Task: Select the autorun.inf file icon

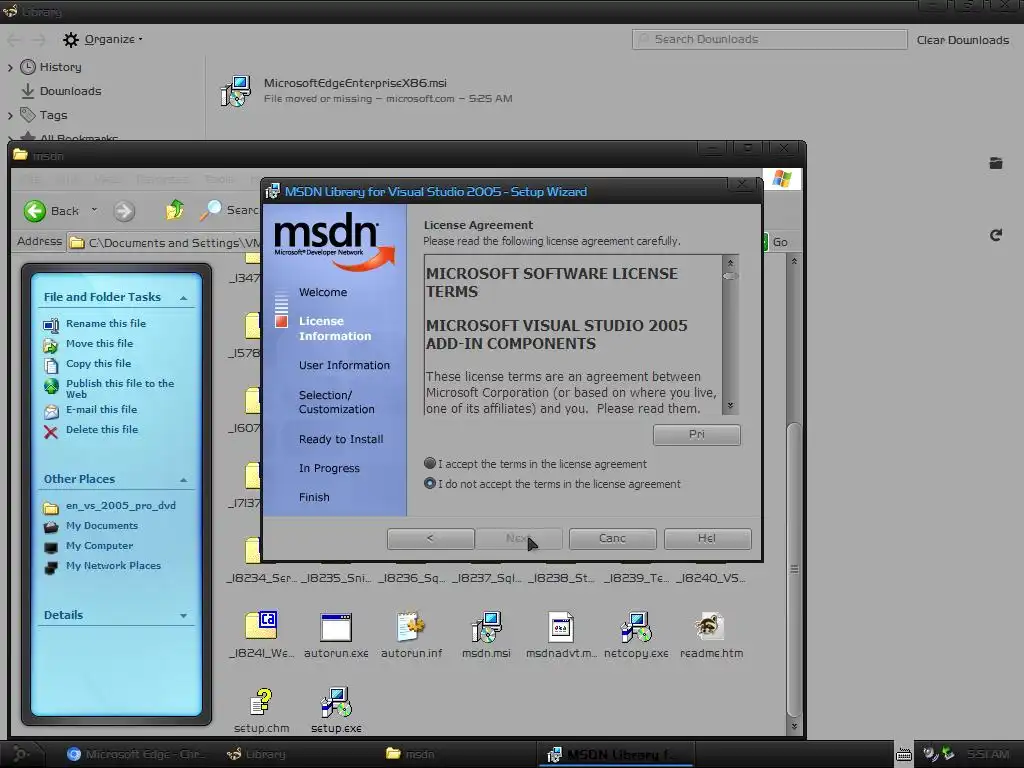Action: tap(411, 627)
